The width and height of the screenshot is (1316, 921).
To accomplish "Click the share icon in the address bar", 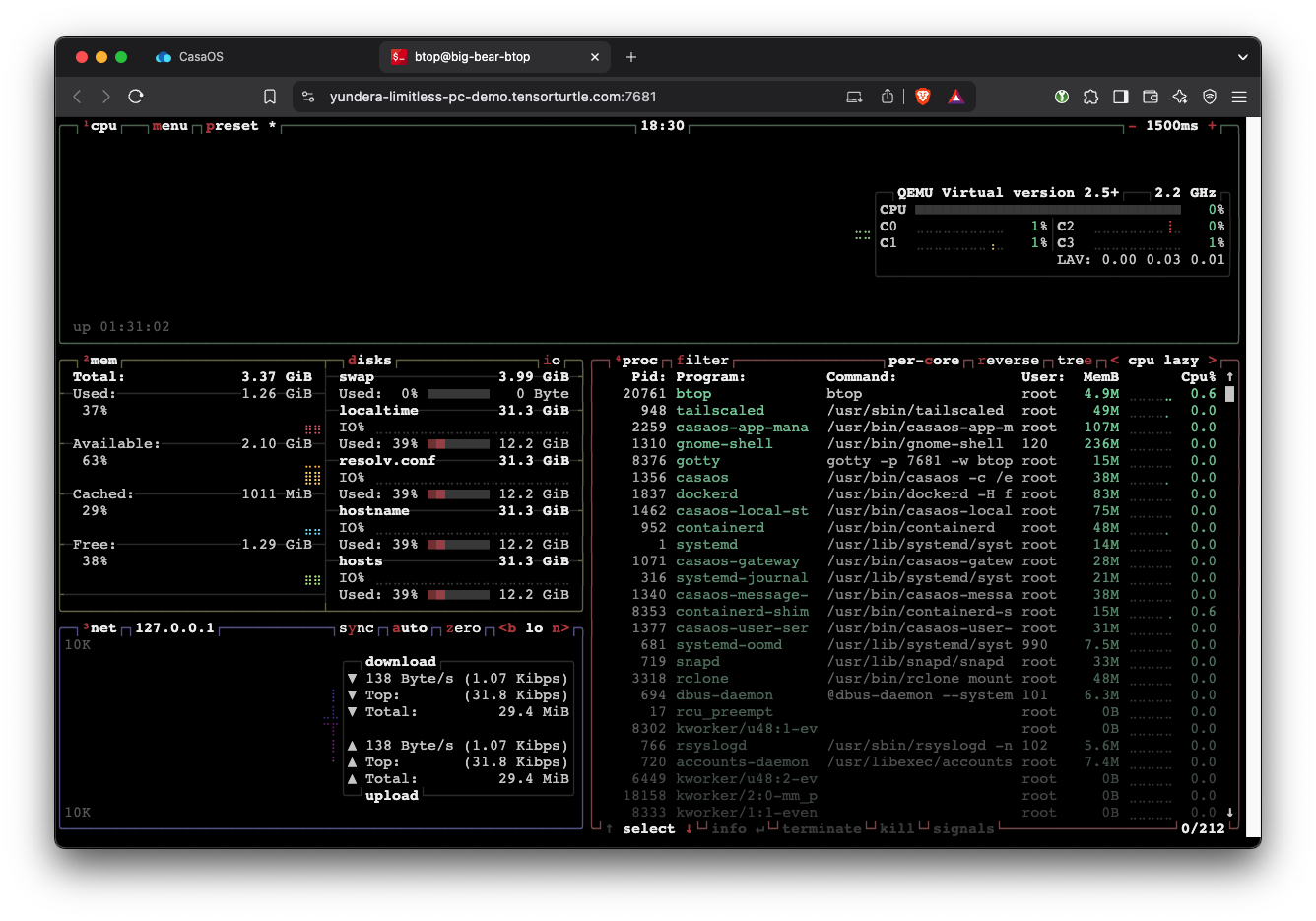I will [x=888, y=97].
